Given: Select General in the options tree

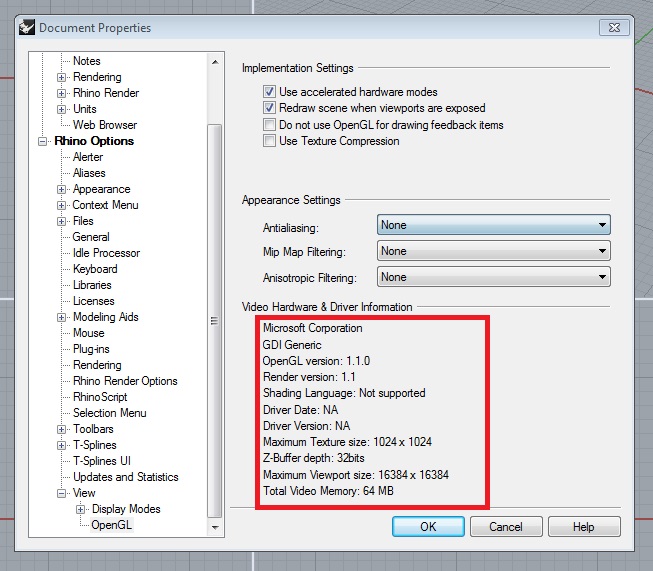Looking at the screenshot, I should [91, 237].
